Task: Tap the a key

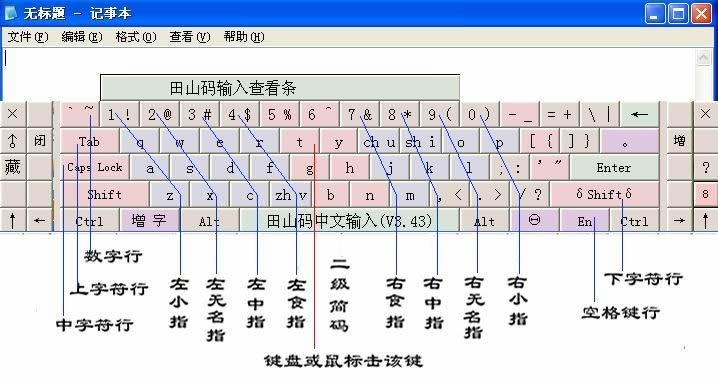Action: pos(150,168)
